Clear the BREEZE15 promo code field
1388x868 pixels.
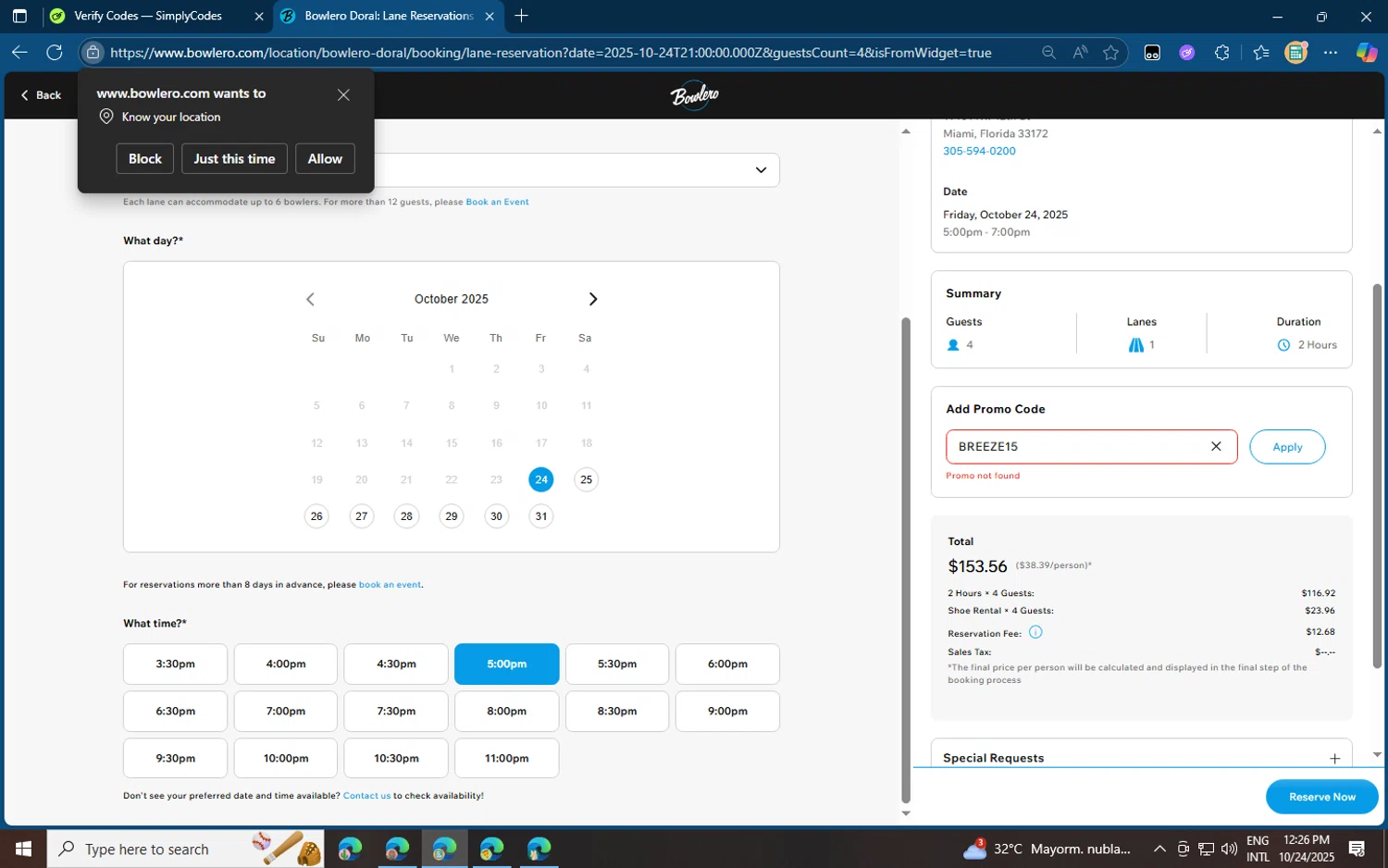click(x=1216, y=446)
